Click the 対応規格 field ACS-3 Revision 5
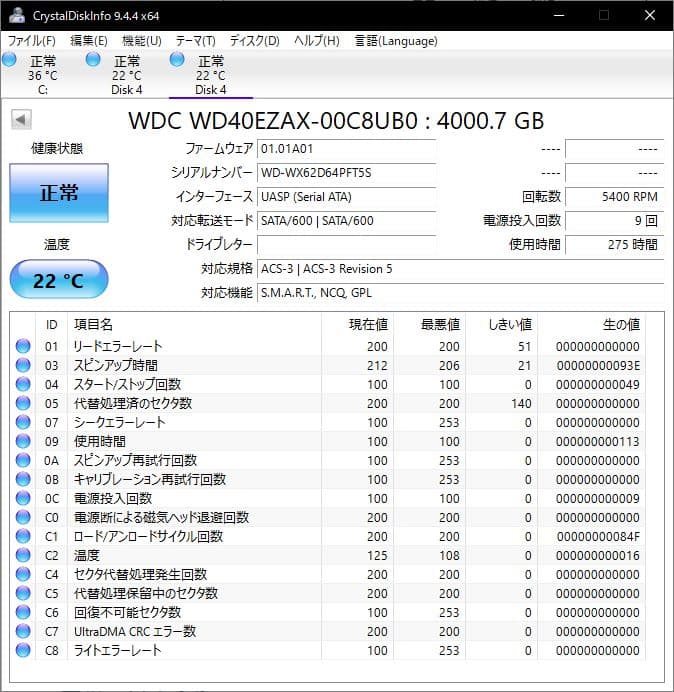The height and width of the screenshot is (692, 674). (460, 269)
